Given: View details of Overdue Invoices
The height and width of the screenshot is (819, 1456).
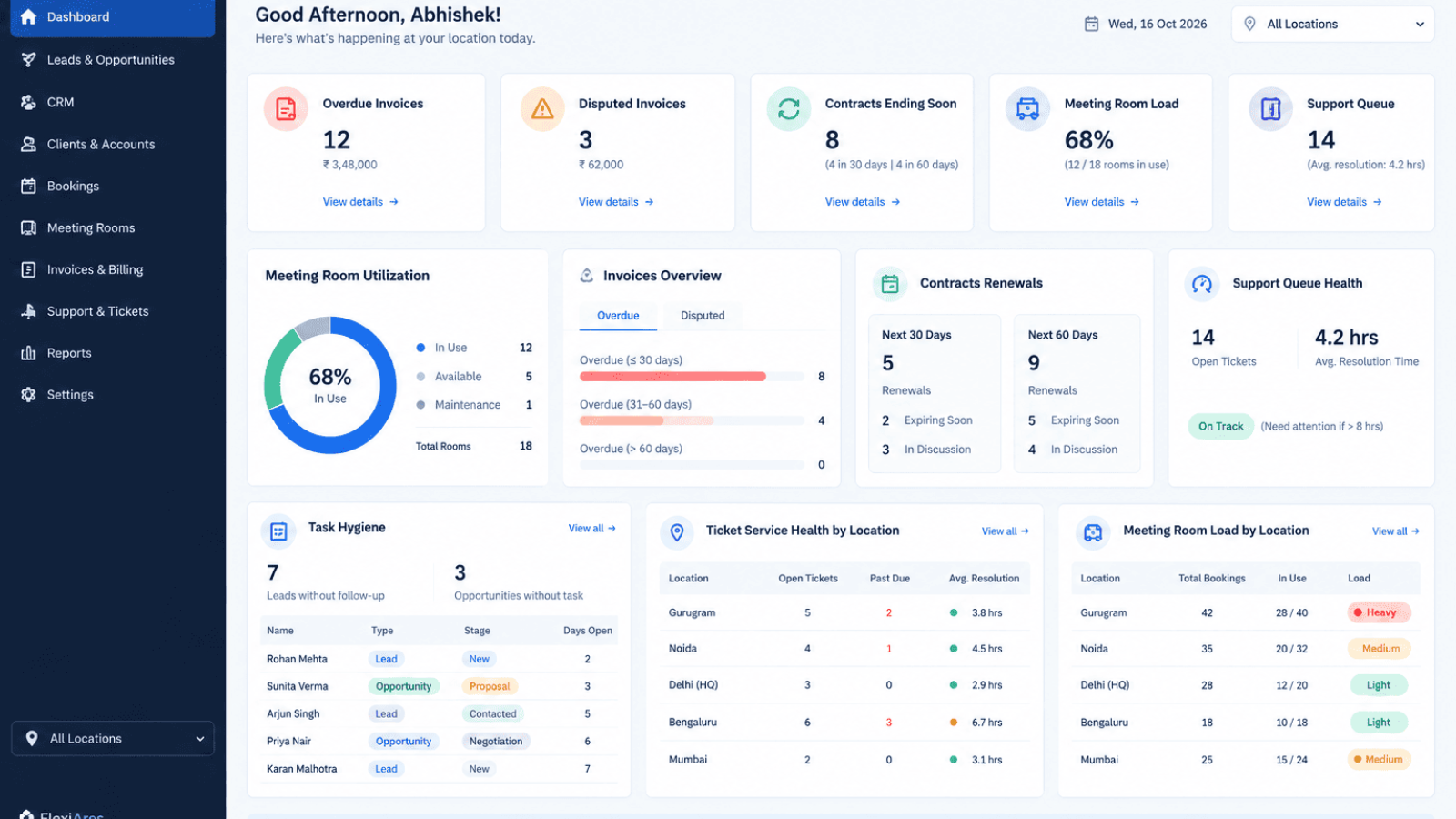Looking at the screenshot, I should click(x=360, y=202).
